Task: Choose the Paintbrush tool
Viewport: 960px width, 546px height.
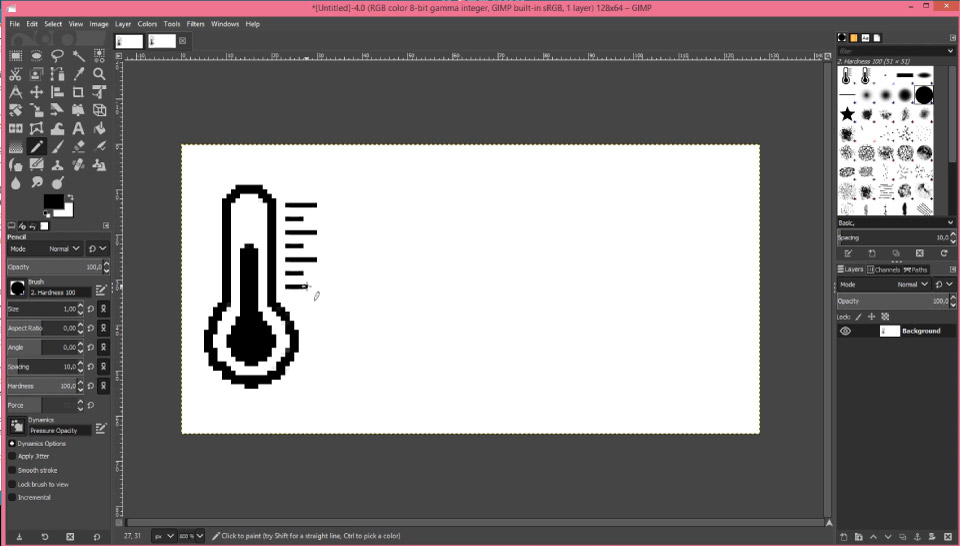Action: [x=57, y=147]
